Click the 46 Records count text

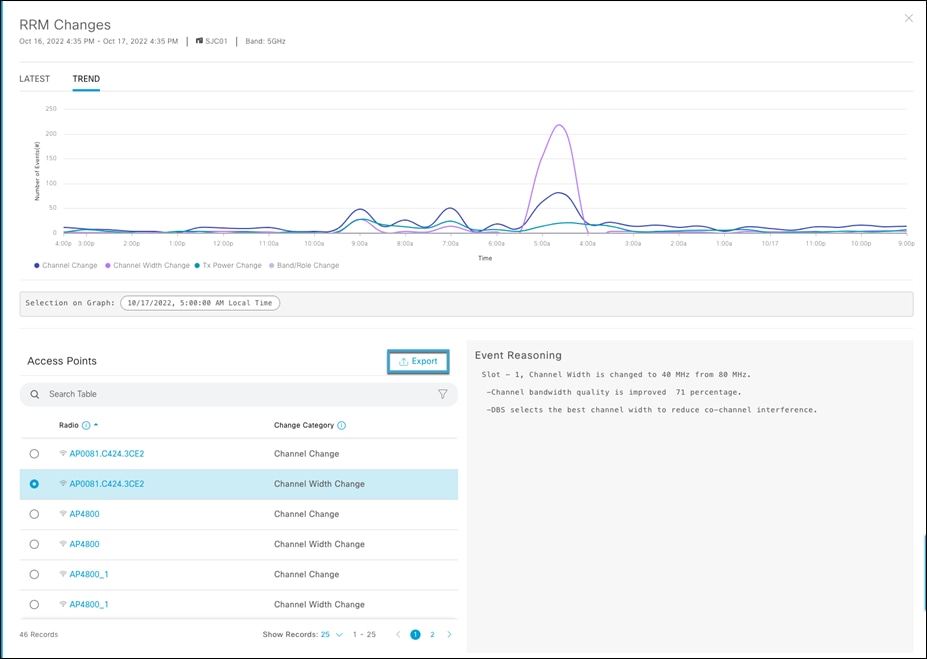pyautogui.click(x=38, y=635)
